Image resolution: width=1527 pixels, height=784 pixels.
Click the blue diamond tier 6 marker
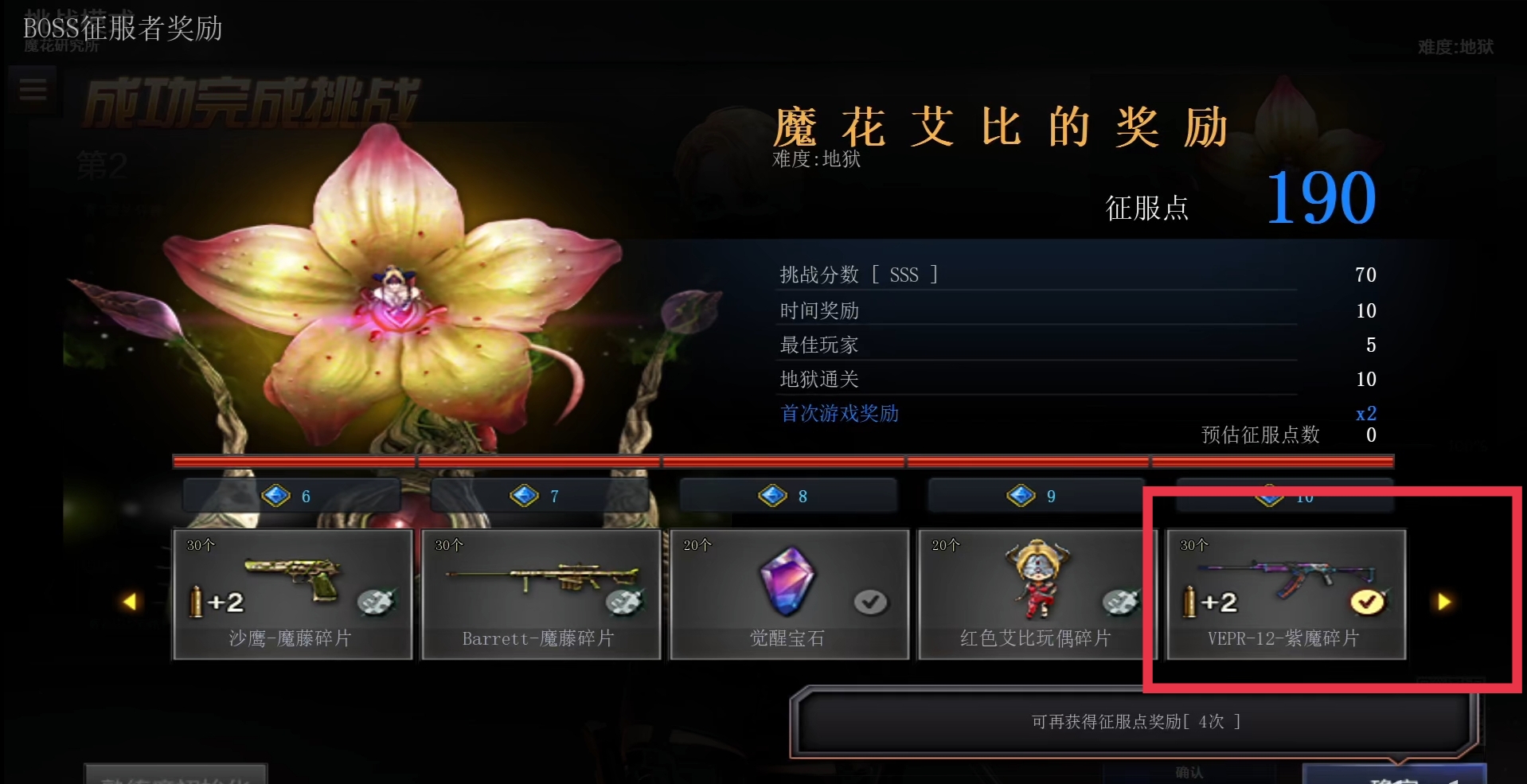(276, 496)
